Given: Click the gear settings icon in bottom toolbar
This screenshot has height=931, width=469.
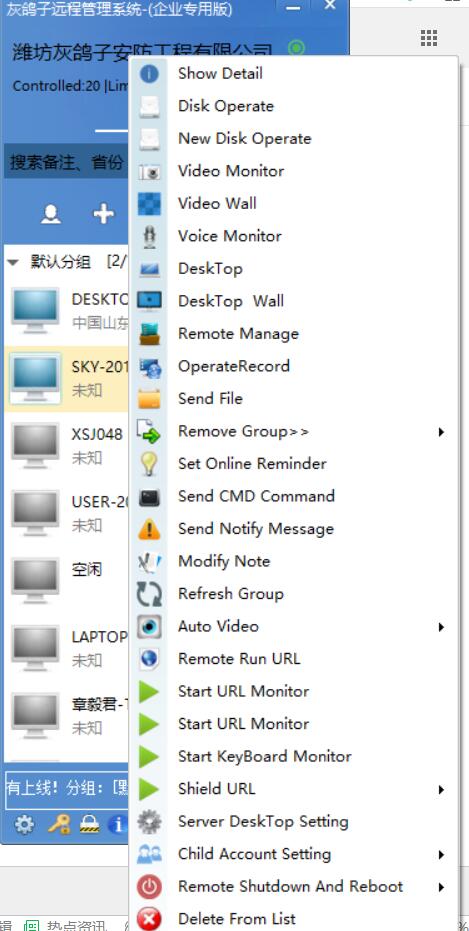Looking at the screenshot, I should [24, 824].
